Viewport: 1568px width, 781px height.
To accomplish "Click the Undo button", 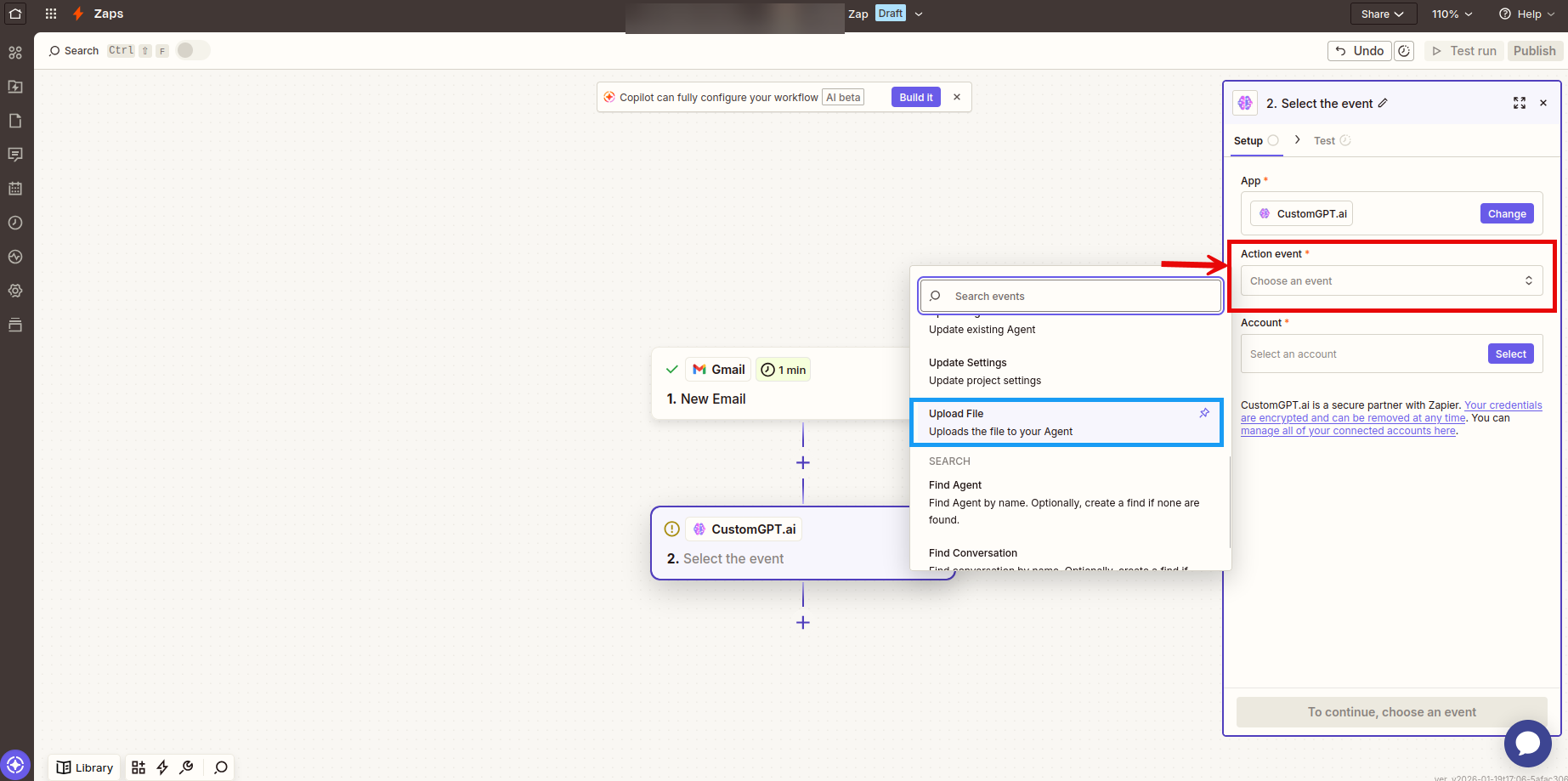I will point(1359,51).
